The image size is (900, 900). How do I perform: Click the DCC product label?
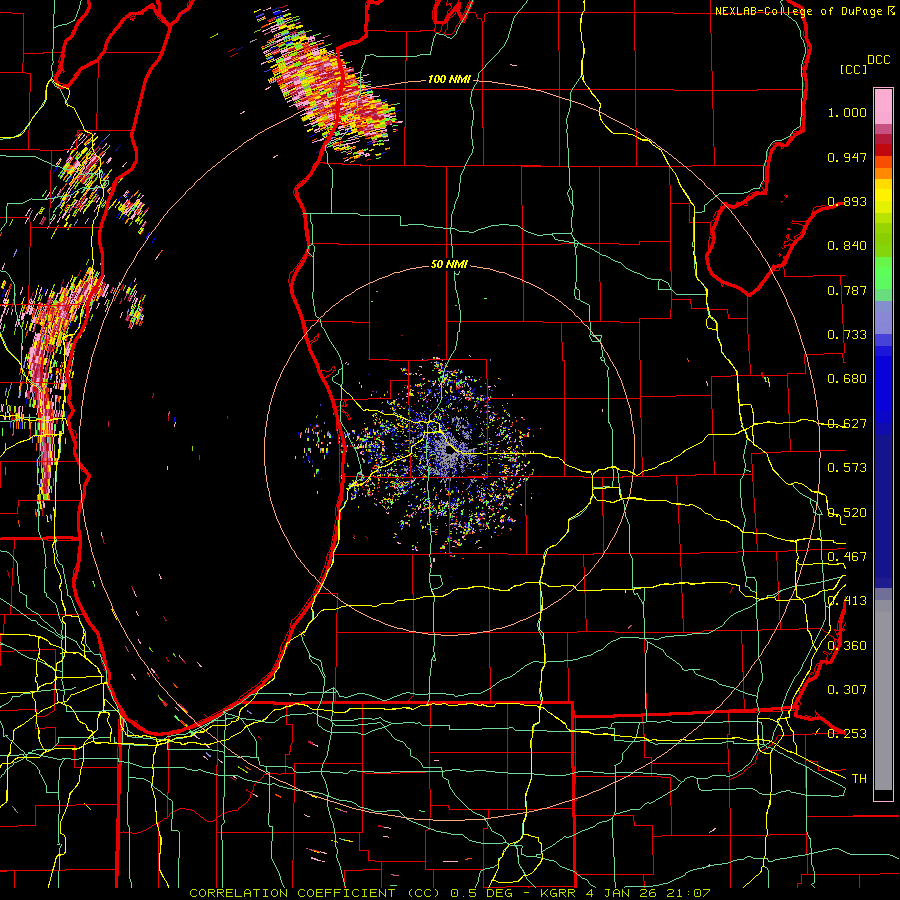(x=878, y=60)
